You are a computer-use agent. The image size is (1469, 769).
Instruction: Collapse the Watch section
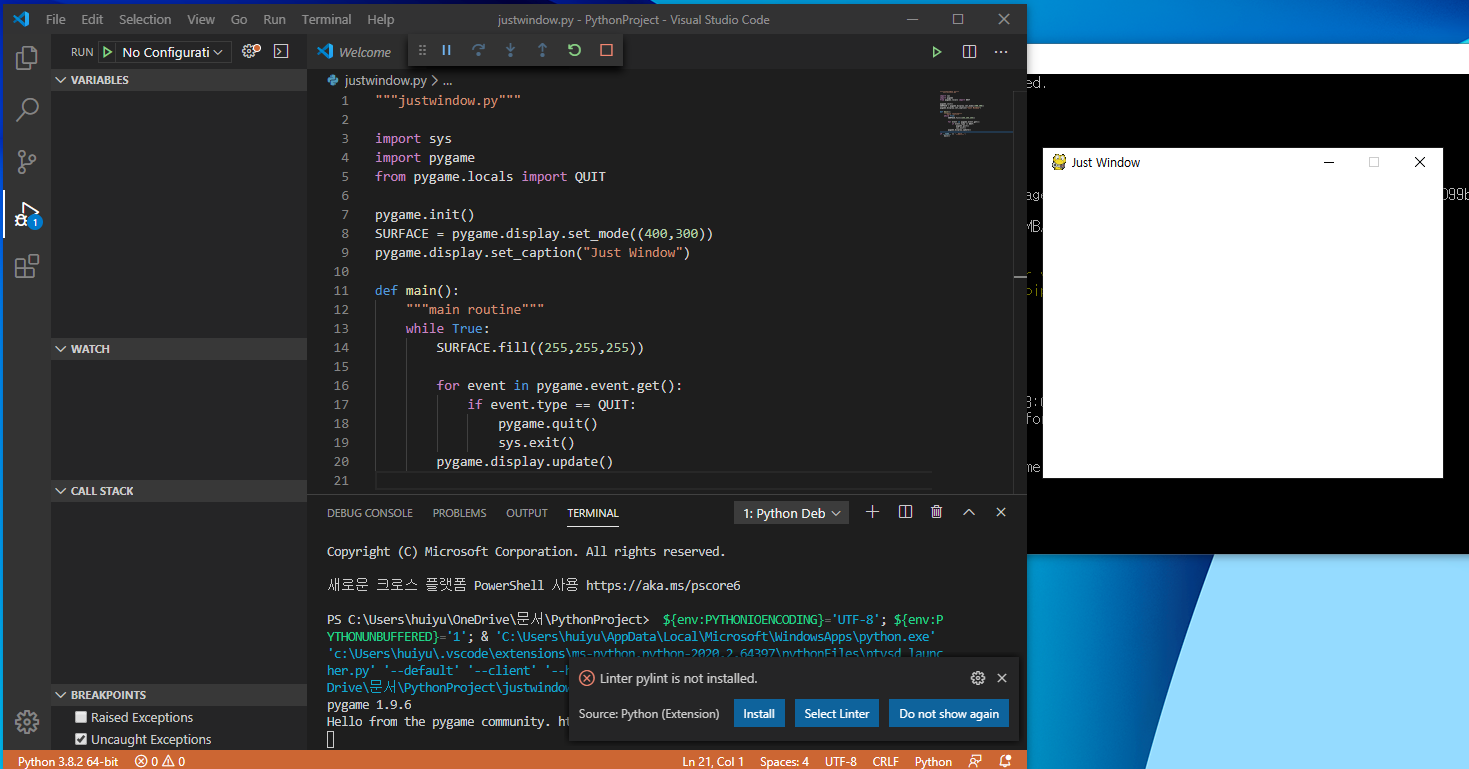click(179, 349)
